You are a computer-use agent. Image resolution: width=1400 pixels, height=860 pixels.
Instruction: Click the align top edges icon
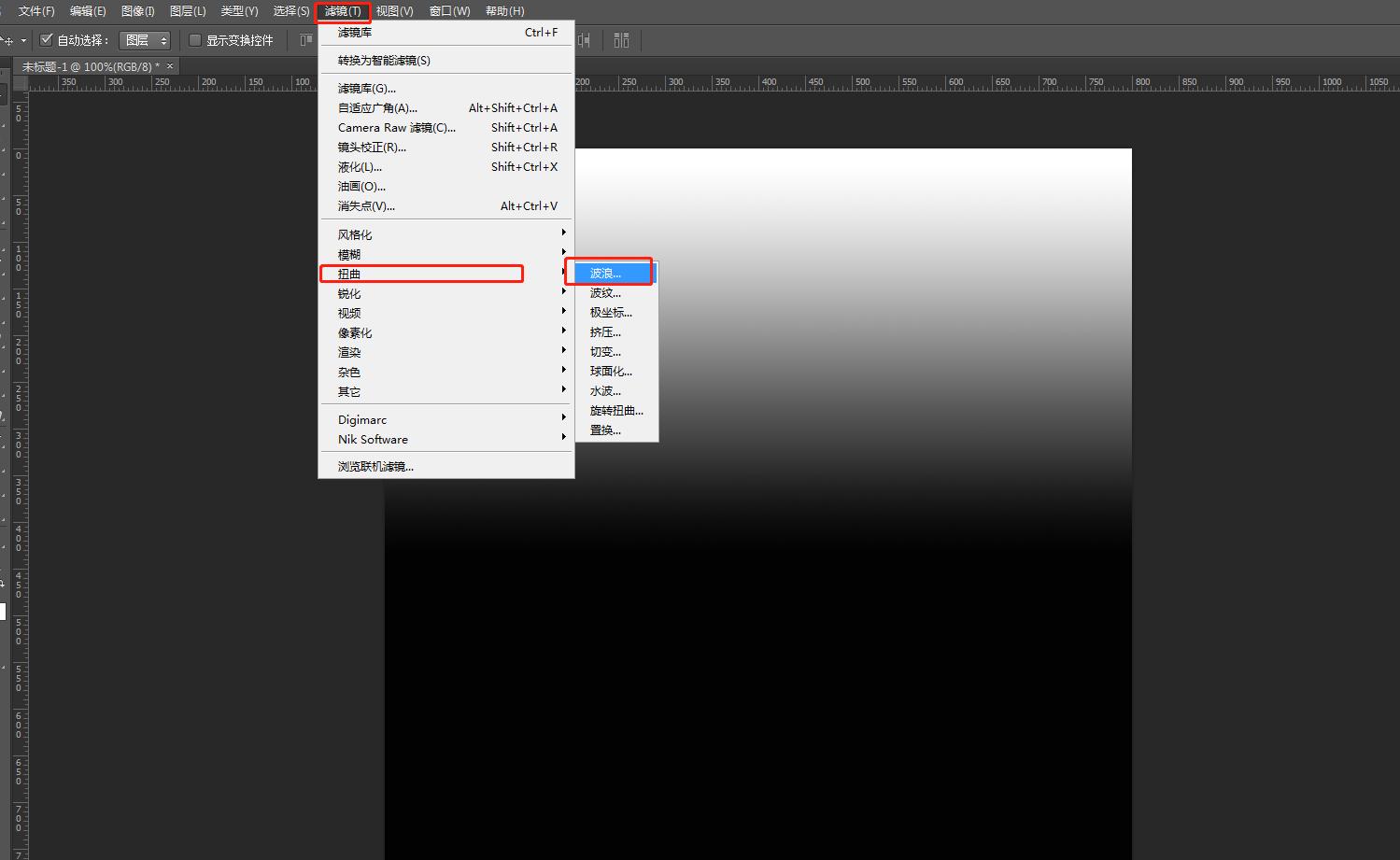pos(305,40)
